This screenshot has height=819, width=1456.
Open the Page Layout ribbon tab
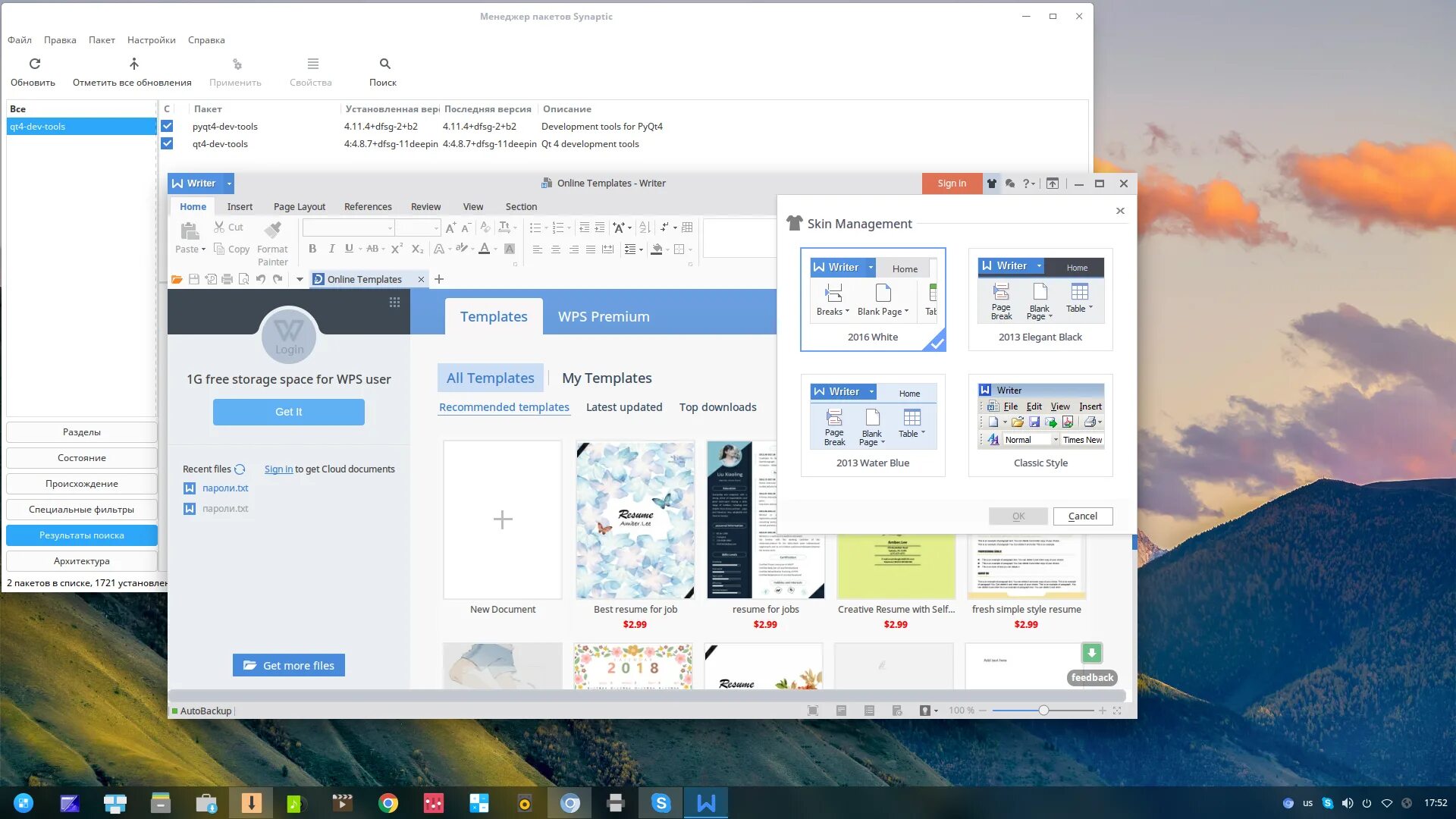(300, 206)
